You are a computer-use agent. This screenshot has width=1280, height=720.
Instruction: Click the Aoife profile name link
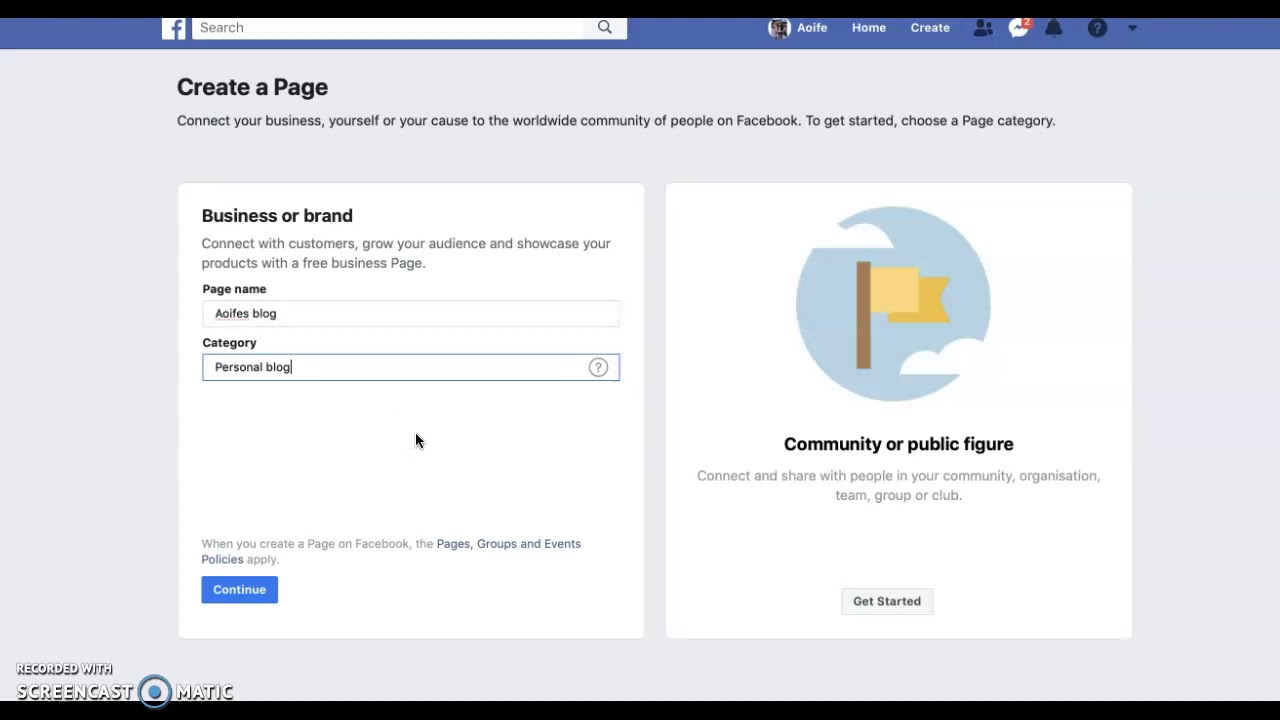(x=812, y=28)
